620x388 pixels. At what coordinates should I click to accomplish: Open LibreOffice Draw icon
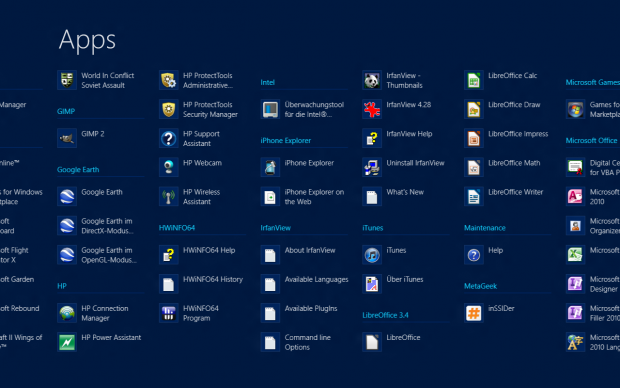474,110
